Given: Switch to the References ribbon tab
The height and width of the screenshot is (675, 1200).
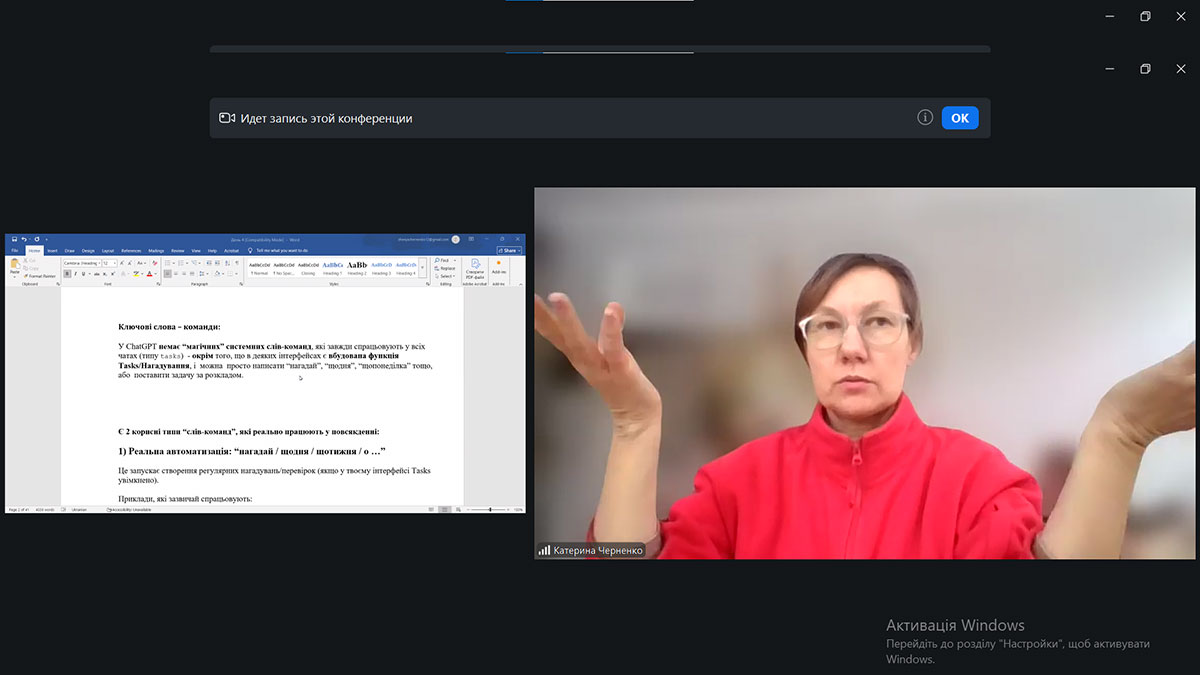Looking at the screenshot, I should pyautogui.click(x=131, y=250).
